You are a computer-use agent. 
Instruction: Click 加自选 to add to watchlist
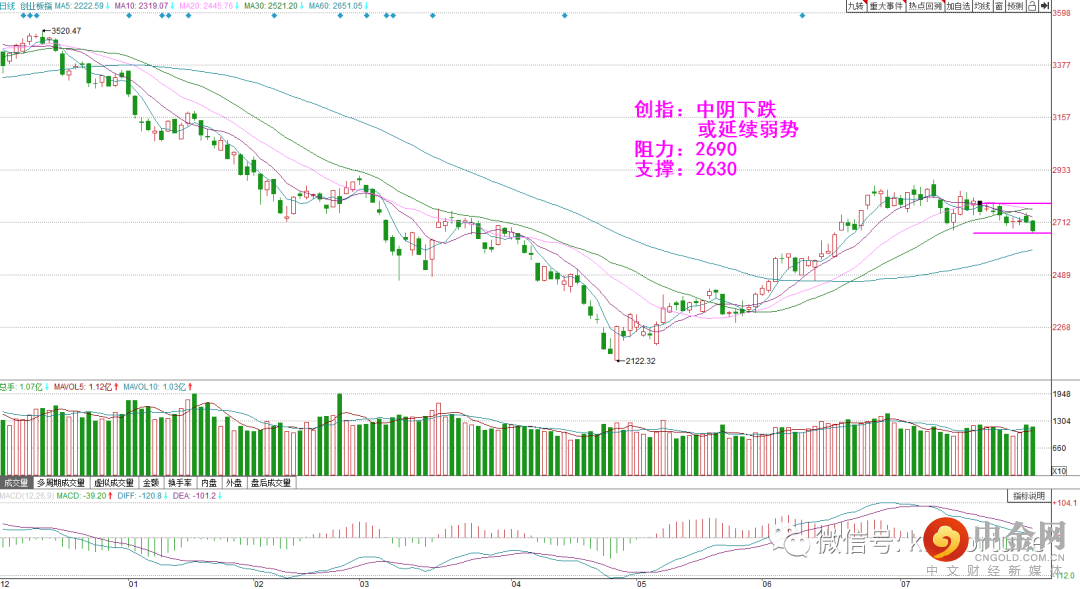click(958, 6)
